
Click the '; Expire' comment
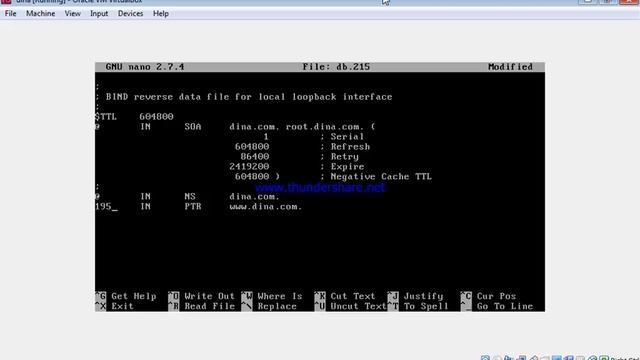(x=342, y=167)
